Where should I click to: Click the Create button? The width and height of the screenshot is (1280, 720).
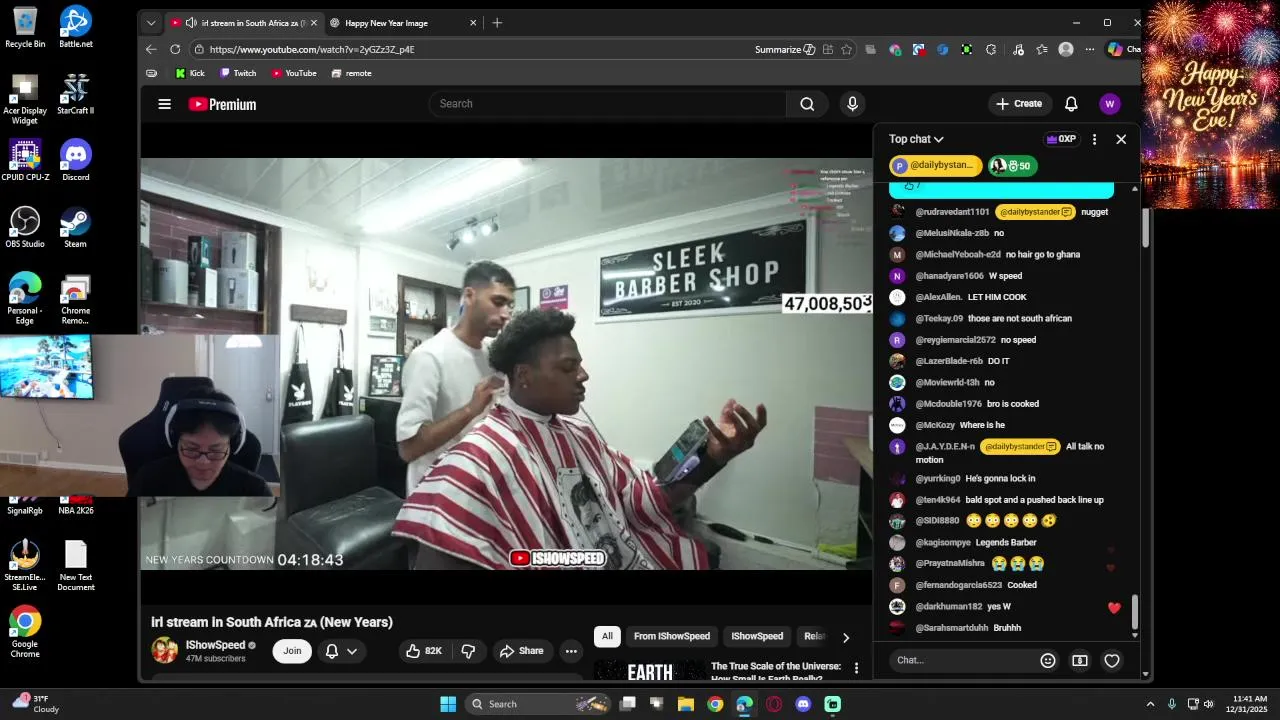coord(1019,104)
